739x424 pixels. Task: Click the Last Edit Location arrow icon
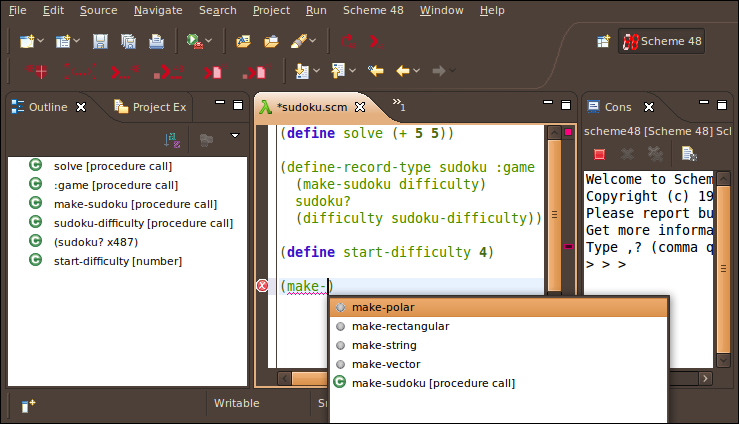click(x=376, y=71)
